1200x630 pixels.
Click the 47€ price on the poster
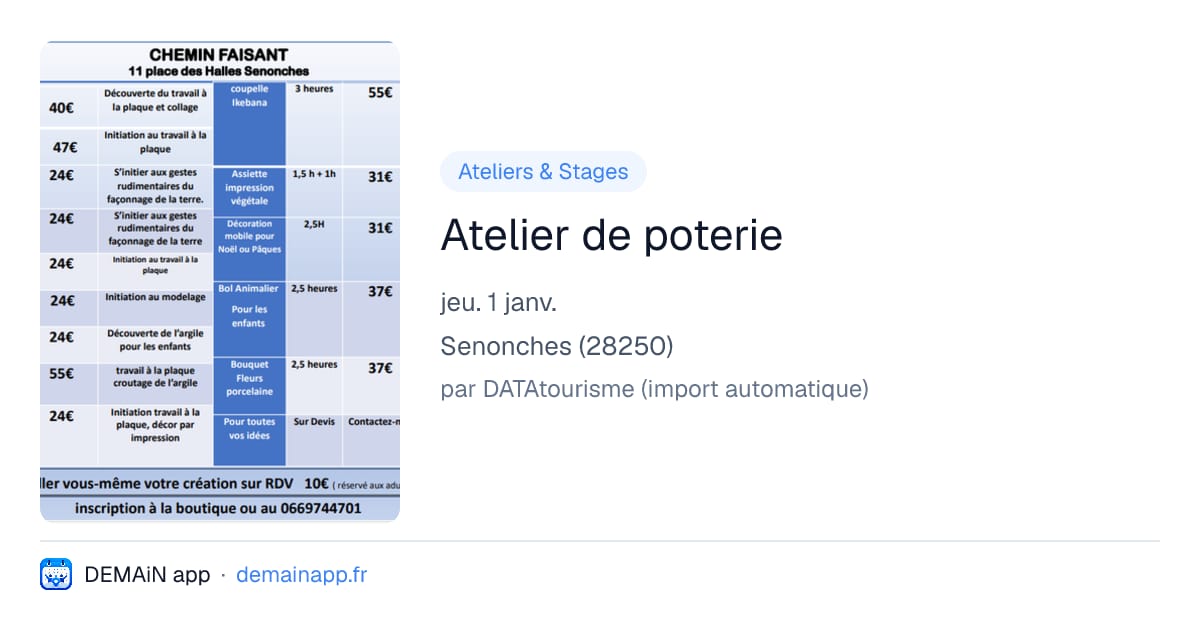click(x=65, y=147)
